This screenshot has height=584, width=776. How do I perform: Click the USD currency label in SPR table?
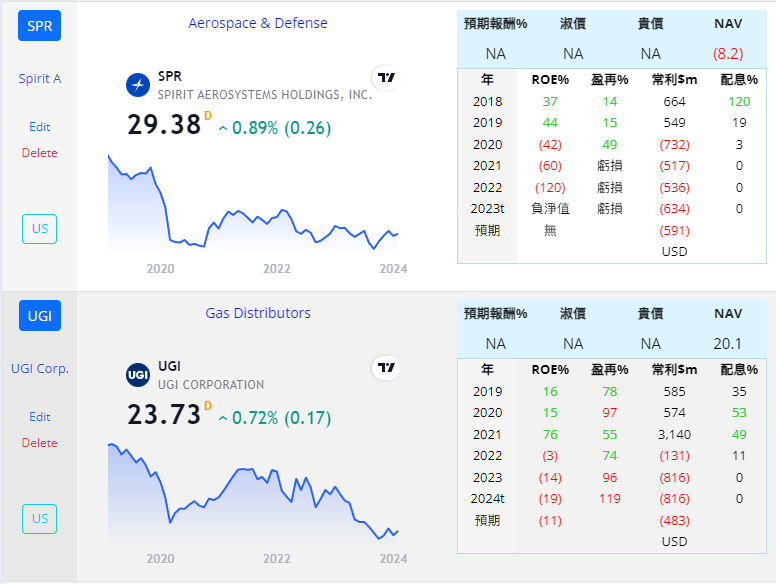[x=675, y=252]
